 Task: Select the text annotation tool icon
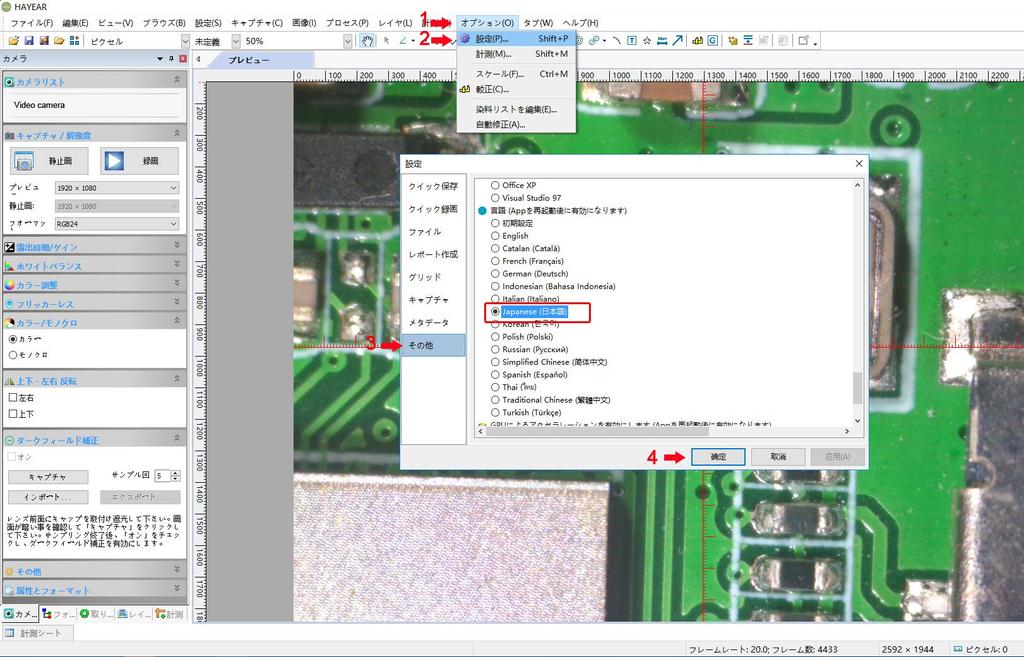click(632, 41)
